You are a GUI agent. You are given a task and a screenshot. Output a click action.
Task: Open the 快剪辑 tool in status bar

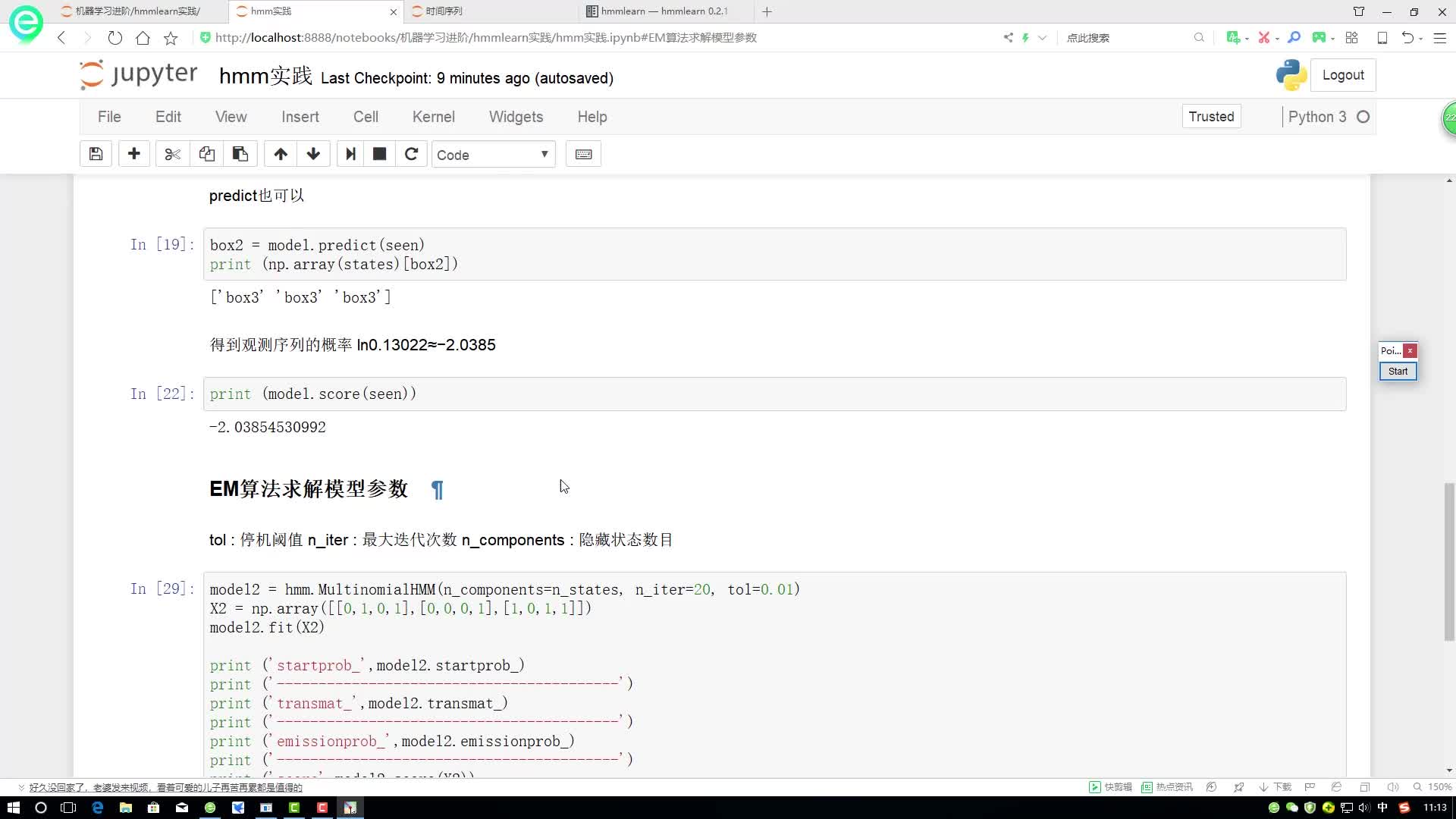[1110, 787]
